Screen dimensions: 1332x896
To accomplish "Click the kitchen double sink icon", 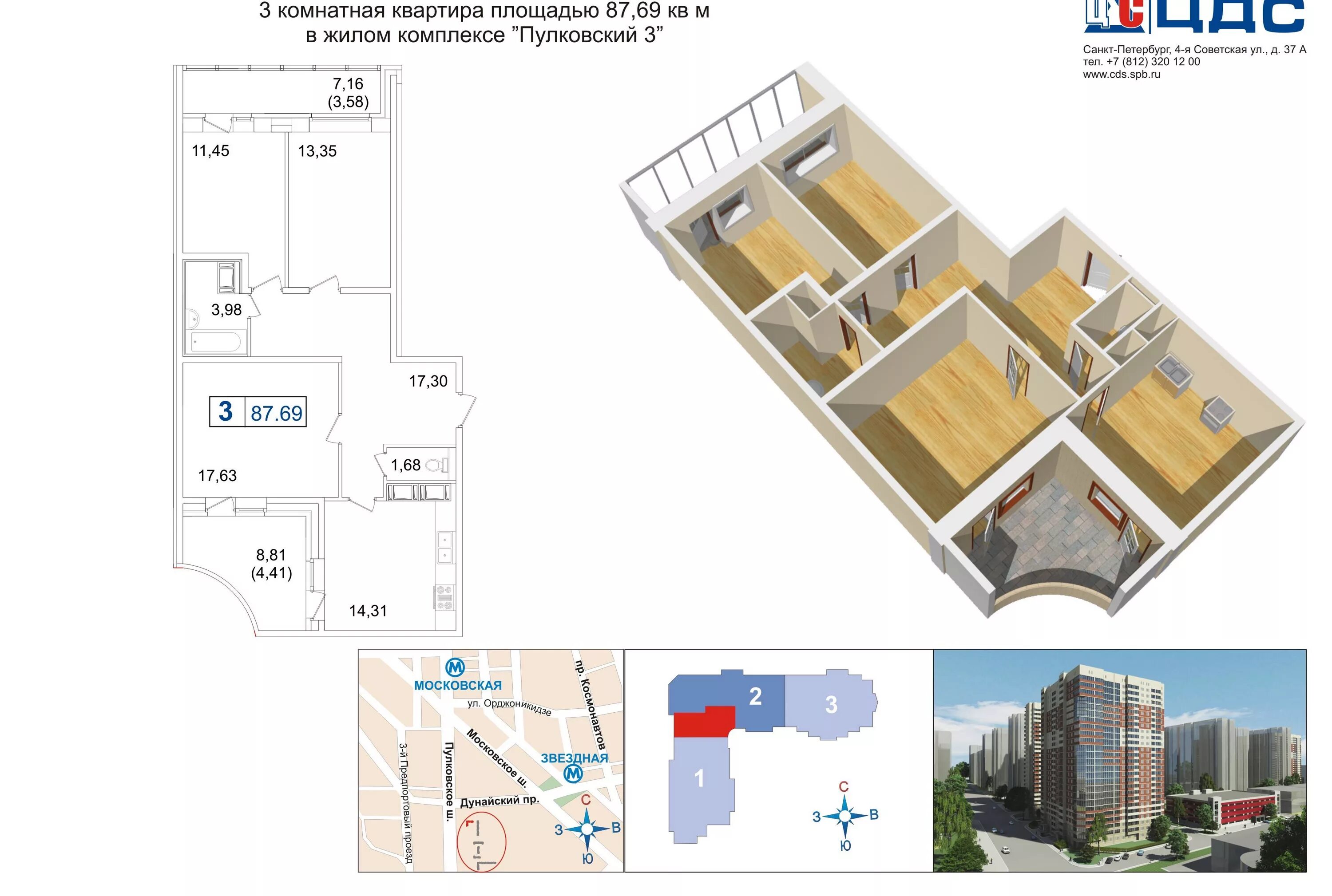I will point(445,548).
